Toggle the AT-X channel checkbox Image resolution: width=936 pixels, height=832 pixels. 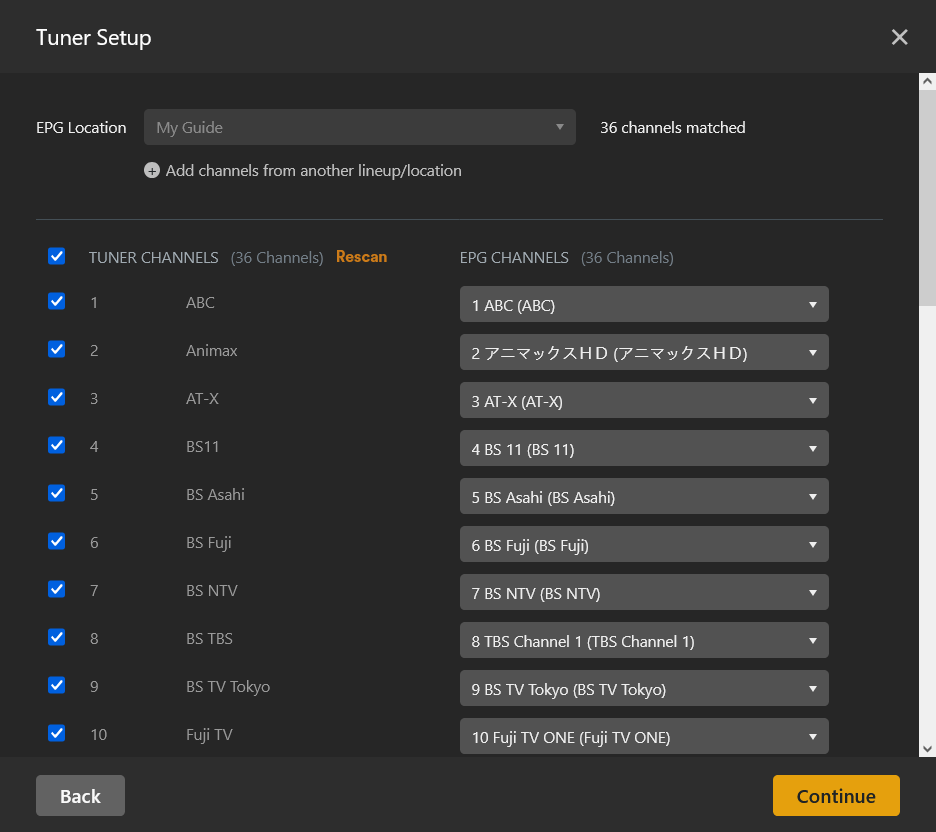[56, 397]
